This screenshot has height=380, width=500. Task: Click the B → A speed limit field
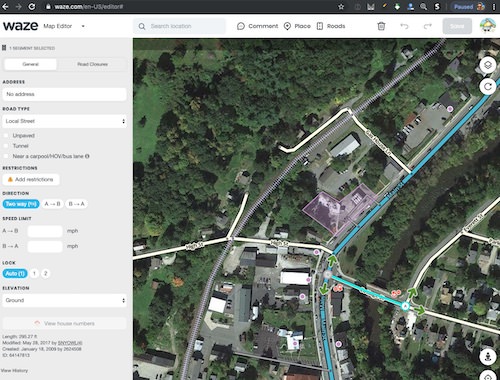[x=45, y=246]
